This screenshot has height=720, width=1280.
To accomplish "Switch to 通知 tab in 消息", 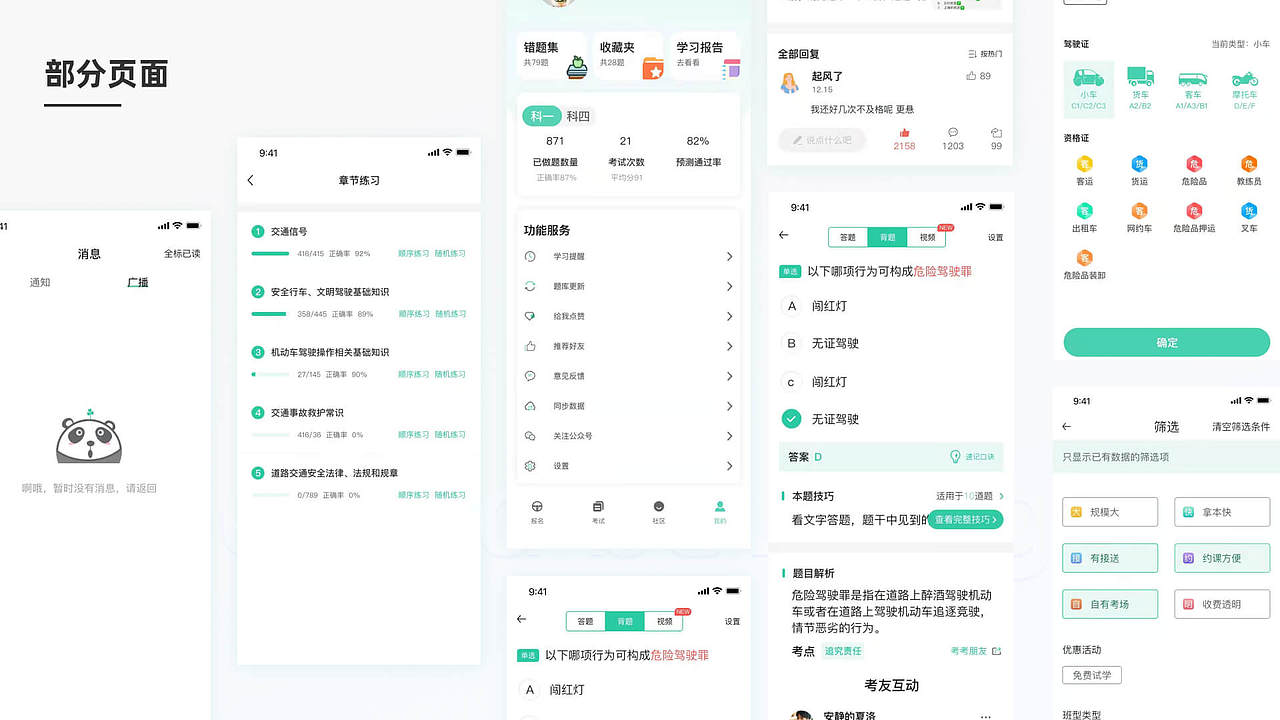I will coord(40,282).
